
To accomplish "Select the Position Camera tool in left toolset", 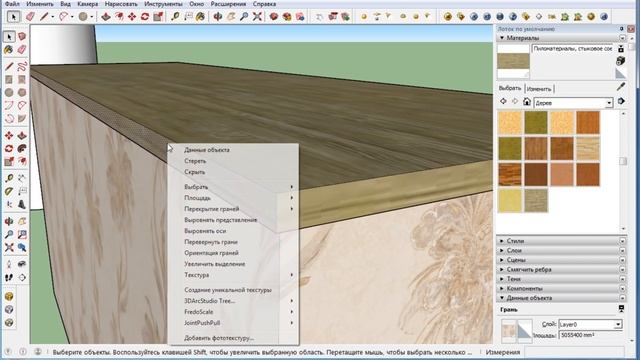I will [x=9, y=264].
